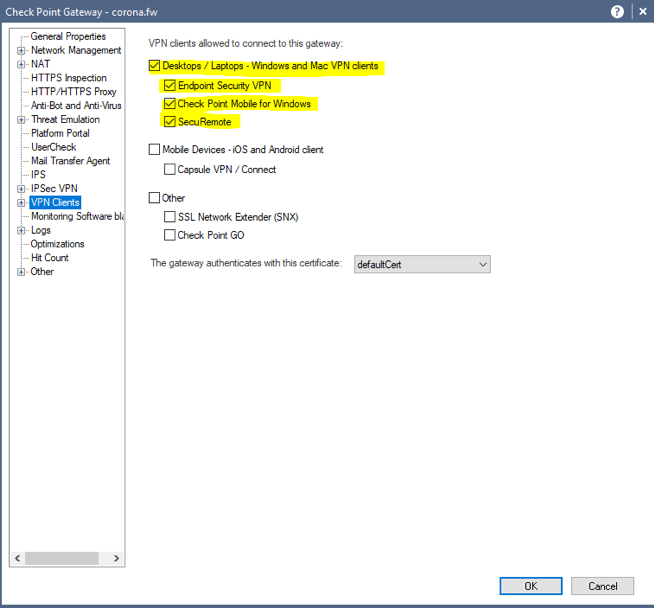This screenshot has width=654, height=608.
Task: Enable the Other clients checkbox
Action: point(154,198)
